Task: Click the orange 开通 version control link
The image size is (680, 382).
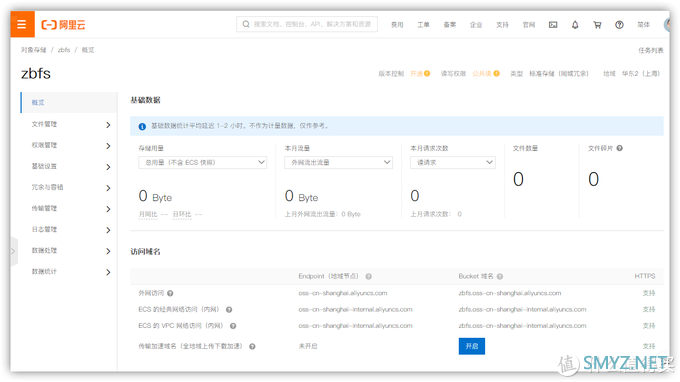Action: click(x=416, y=74)
